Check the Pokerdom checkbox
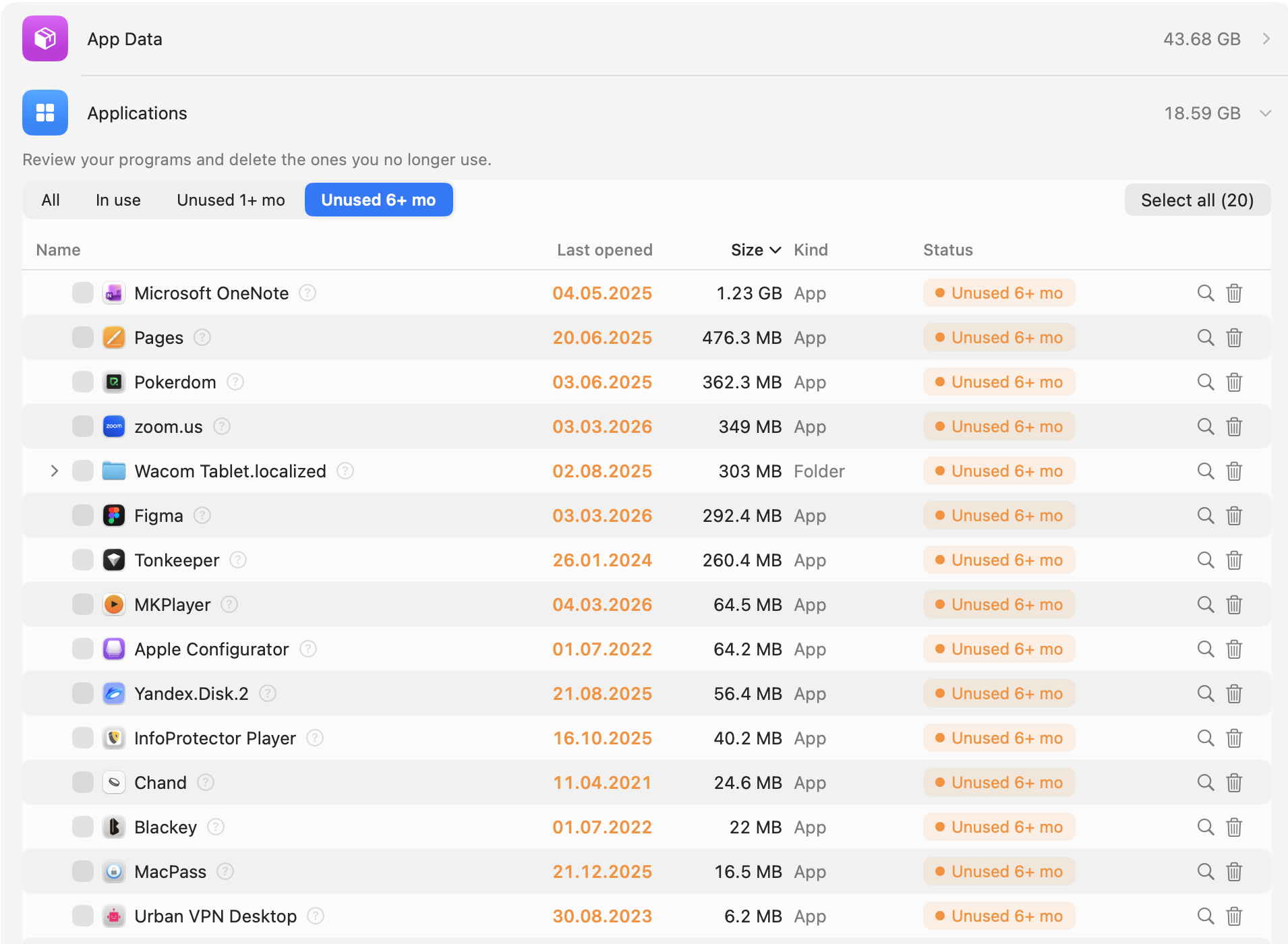 83,382
